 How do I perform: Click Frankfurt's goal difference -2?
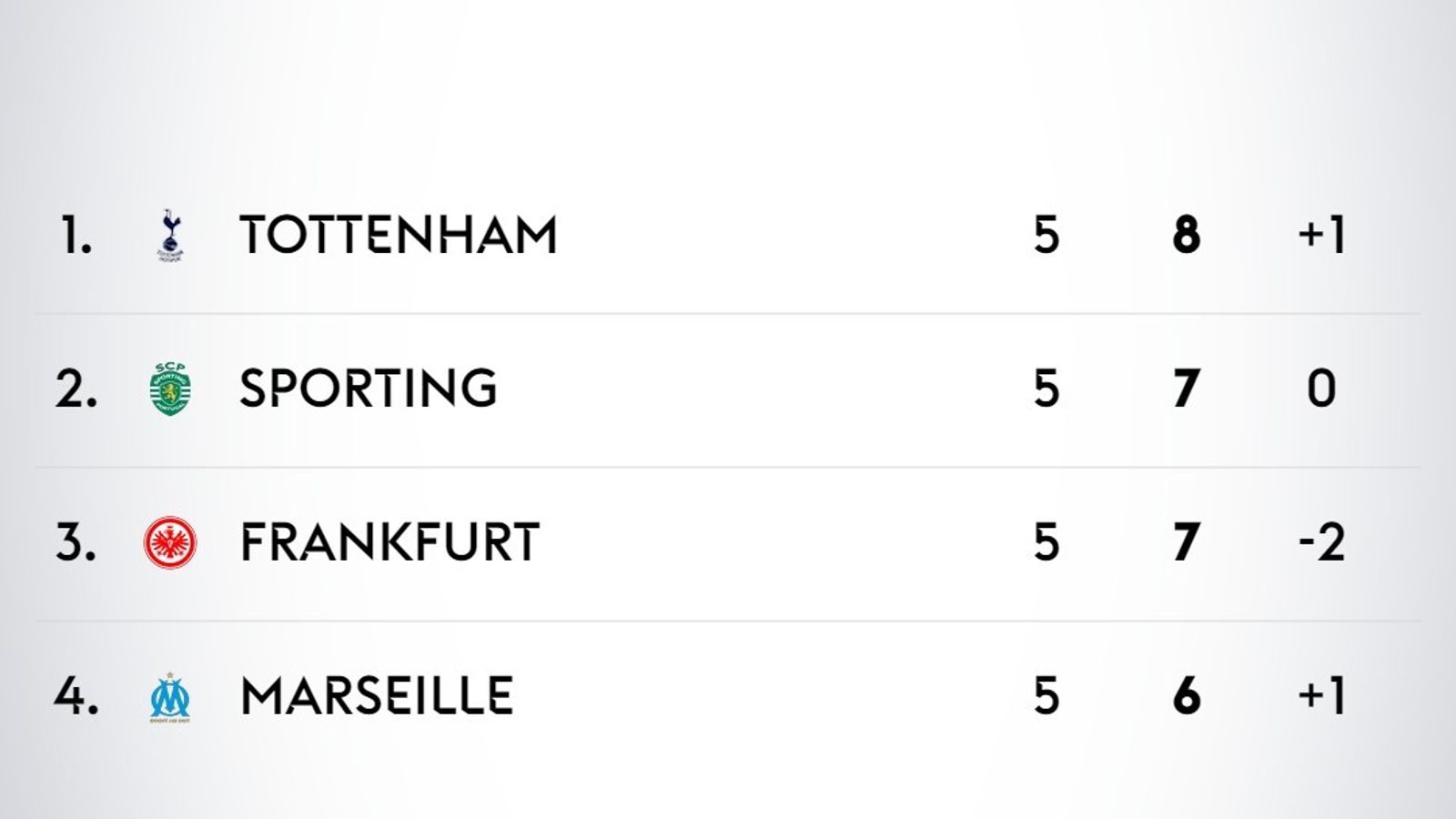tap(1321, 542)
